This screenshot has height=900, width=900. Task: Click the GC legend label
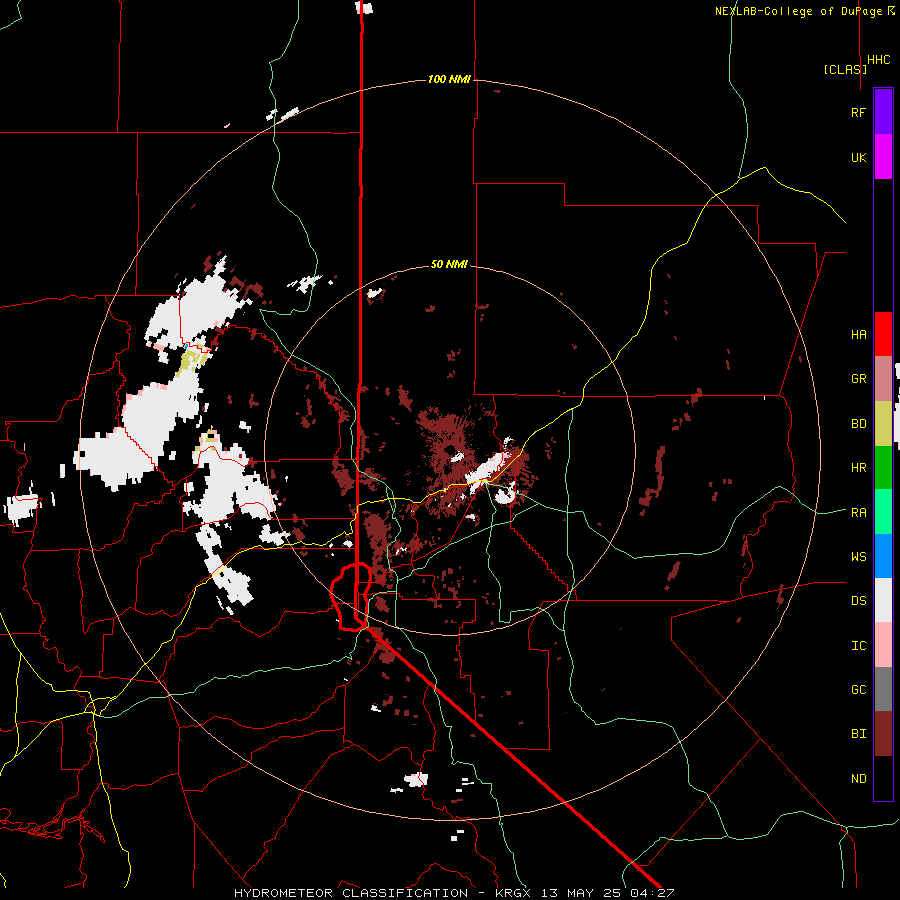click(x=858, y=690)
